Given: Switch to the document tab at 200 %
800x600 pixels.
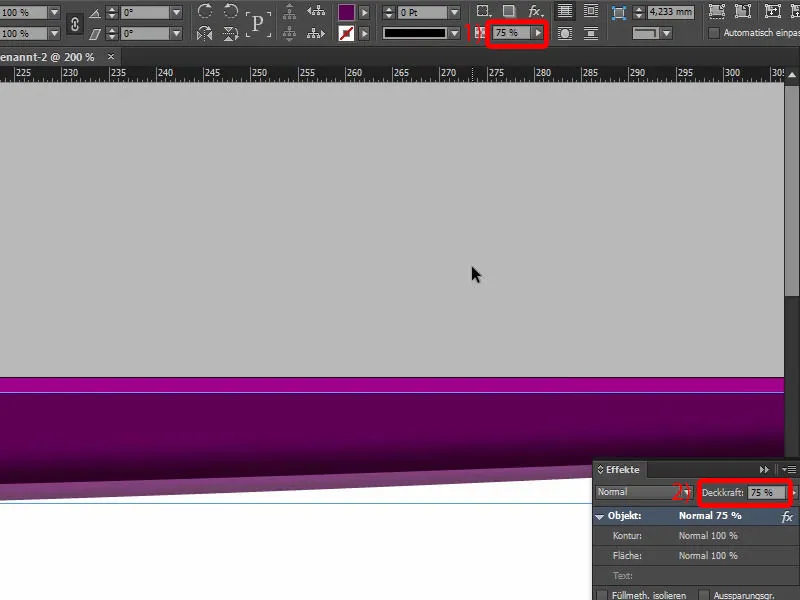Looking at the screenshot, I should [47, 57].
